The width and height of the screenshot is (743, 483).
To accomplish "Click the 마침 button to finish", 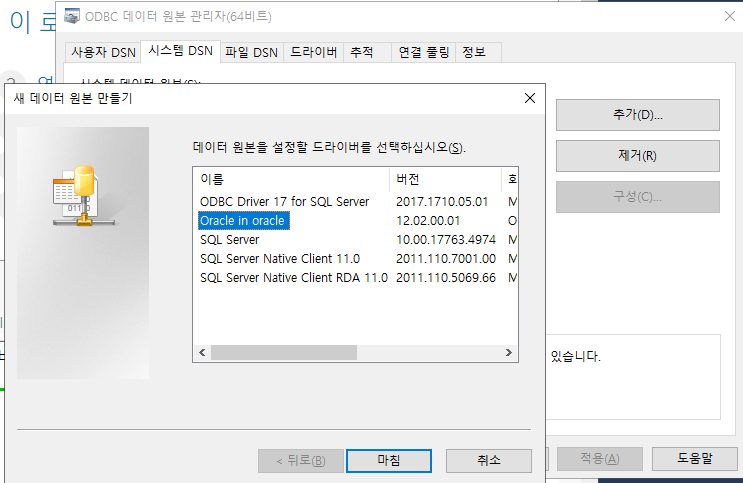I will (x=389, y=460).
